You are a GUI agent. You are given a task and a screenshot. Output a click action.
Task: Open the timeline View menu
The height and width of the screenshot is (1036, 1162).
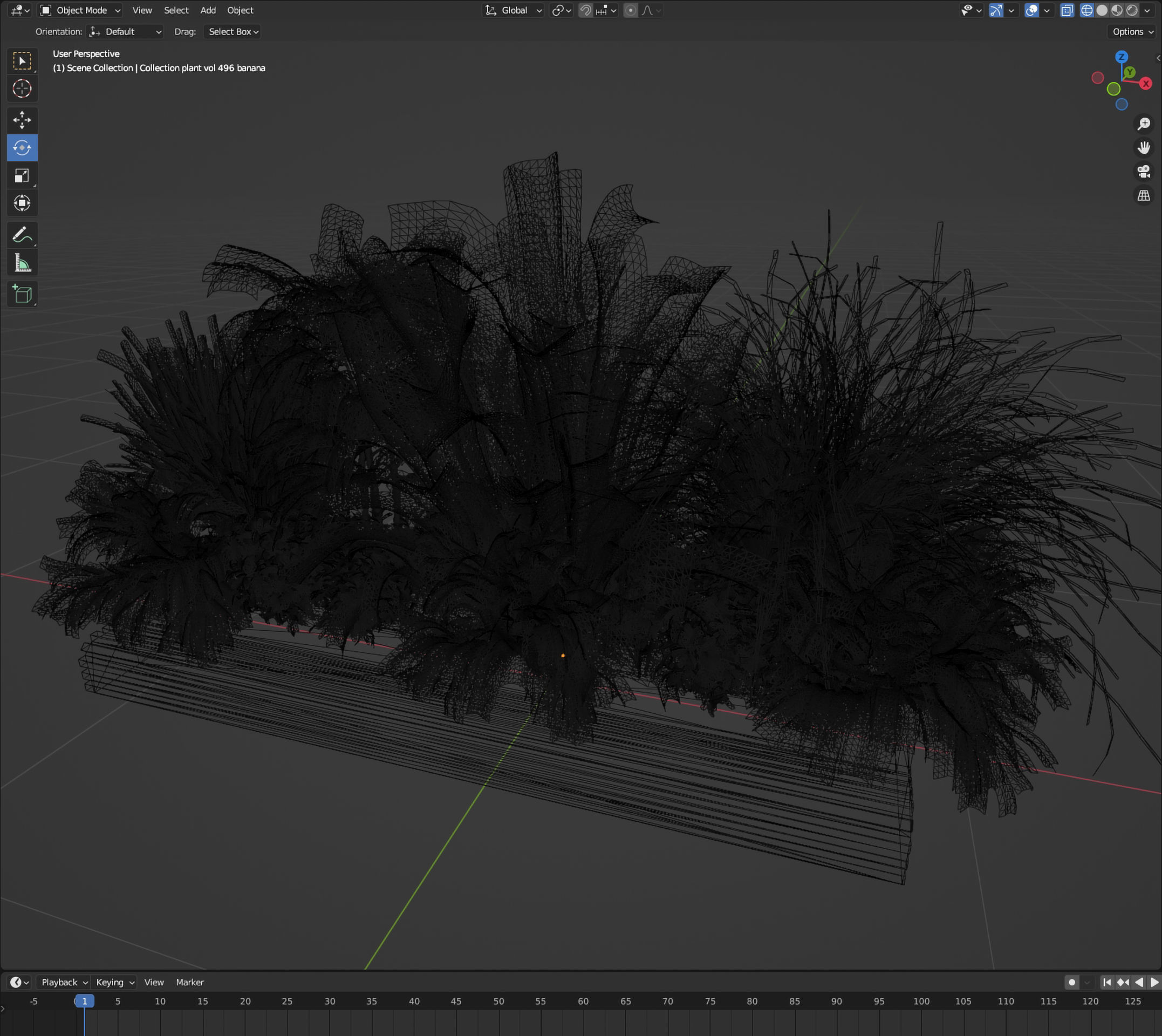(154, 982)
